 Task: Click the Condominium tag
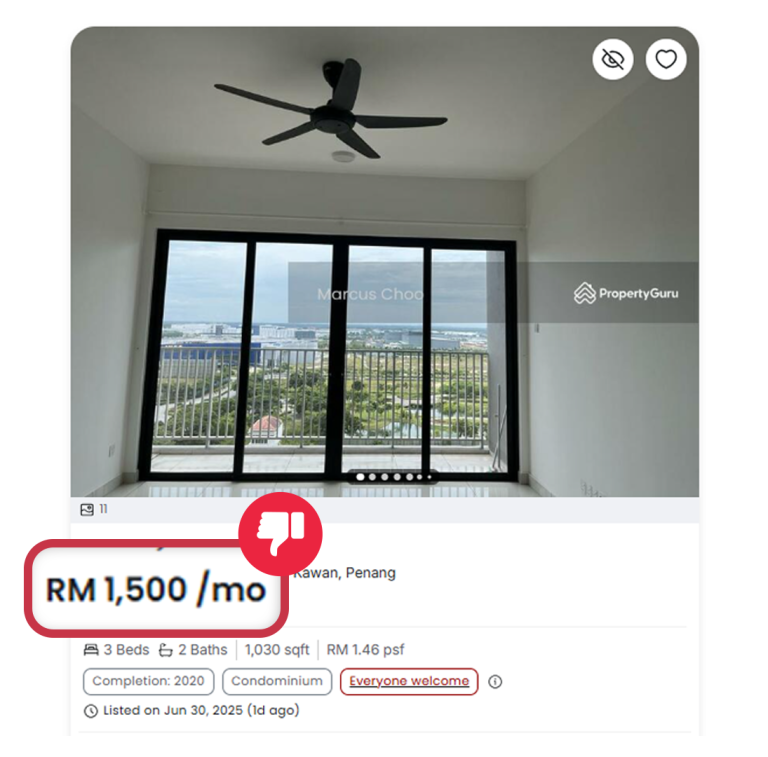pyautogui.click(x=277, y=681)
